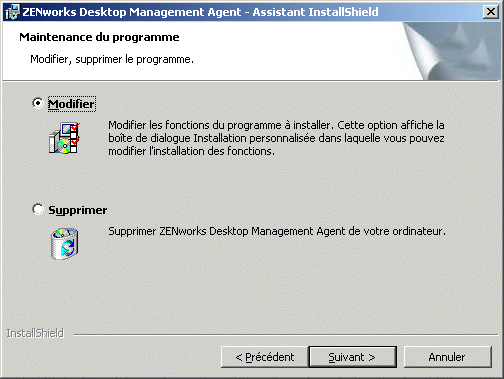Cancel setup with the Annuler button
Image resolution: width=504 pixels, height=379 pixels.
pyautogui.click(x=448, y=357)
